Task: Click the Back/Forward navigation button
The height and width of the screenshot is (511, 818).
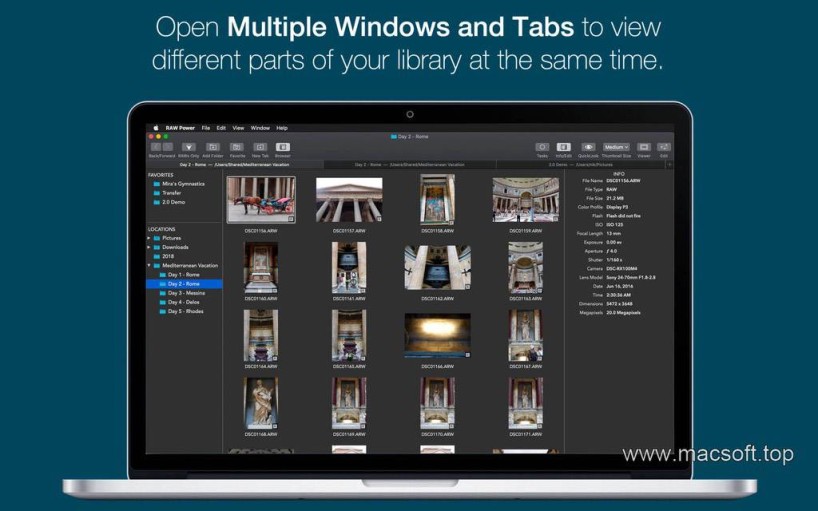Action: pyautogui.click(x=160, y=147)
